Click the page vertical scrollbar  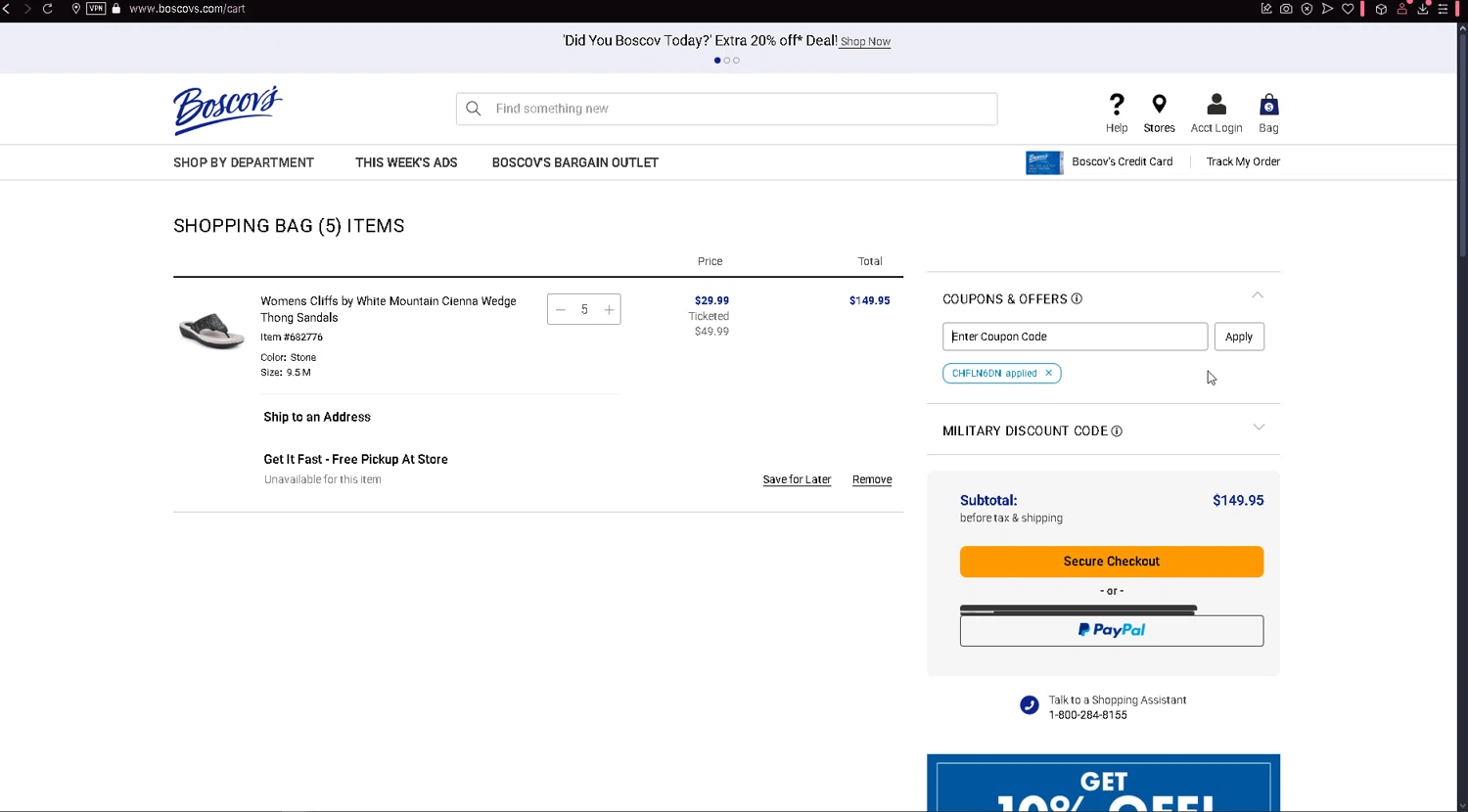click(1462, 147)
